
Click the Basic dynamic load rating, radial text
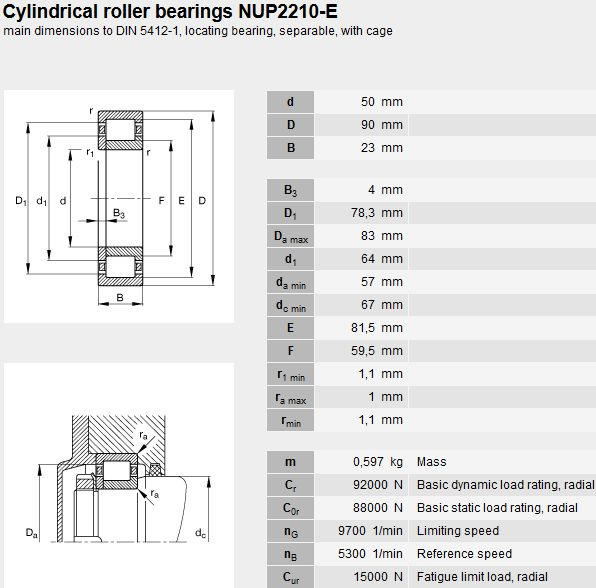coord(506,485)
